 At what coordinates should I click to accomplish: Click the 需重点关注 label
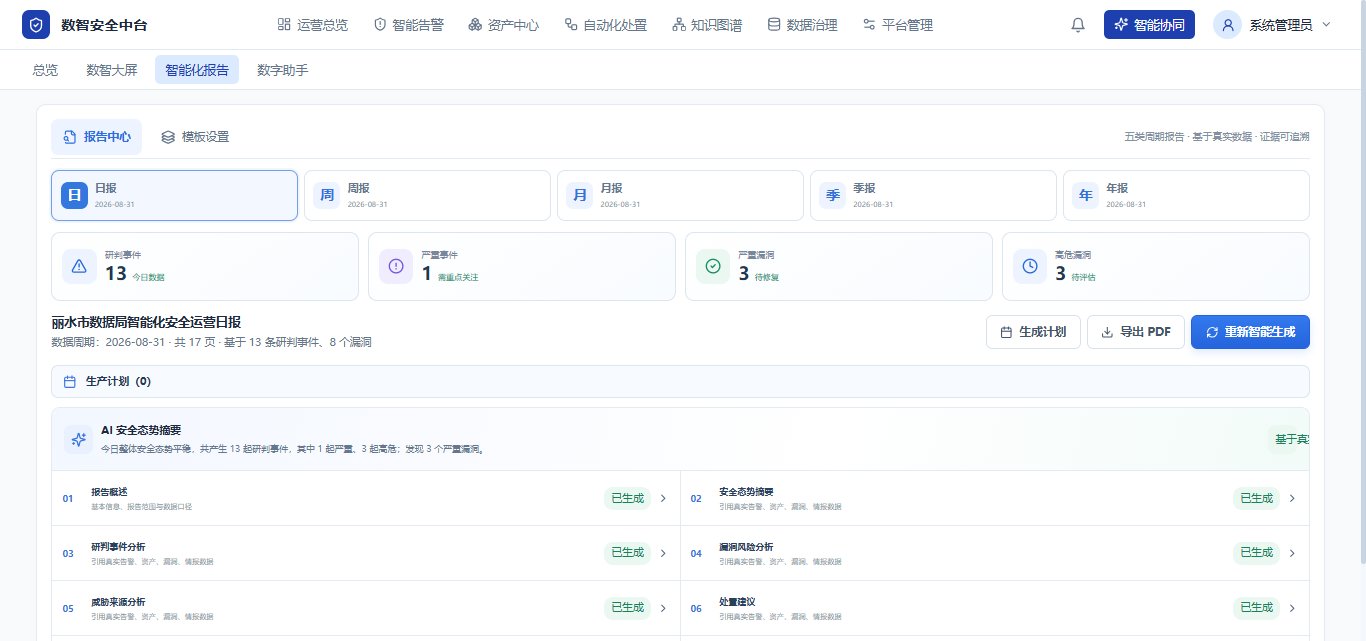coord(458,277)
